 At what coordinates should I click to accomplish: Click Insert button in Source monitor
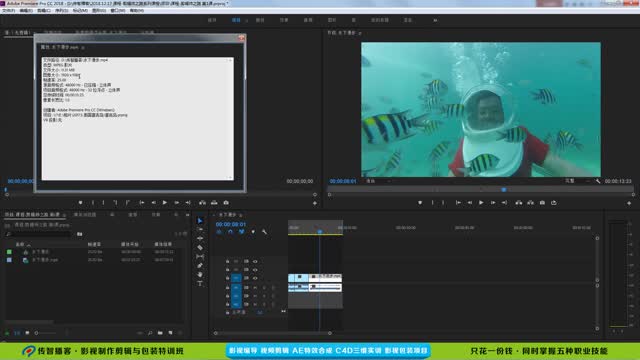coord(202,202)
